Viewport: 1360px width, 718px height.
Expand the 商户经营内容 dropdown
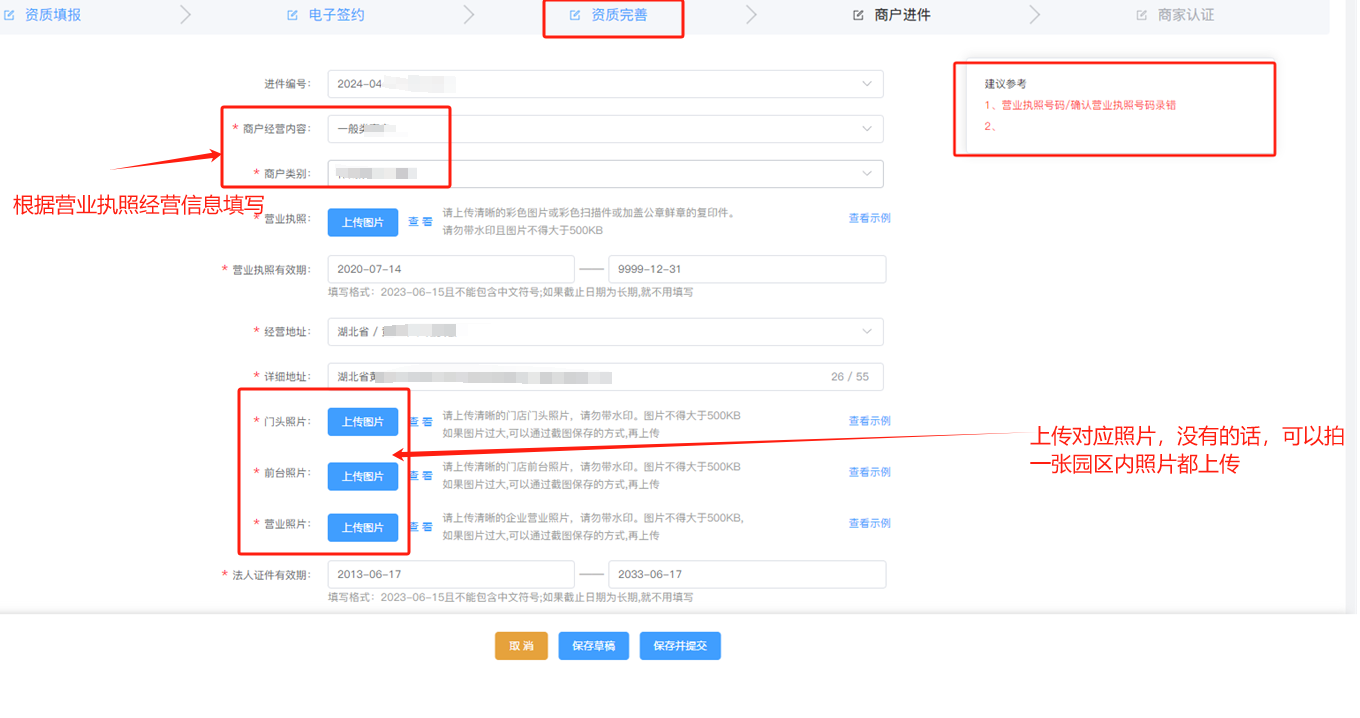click(866, 129)
